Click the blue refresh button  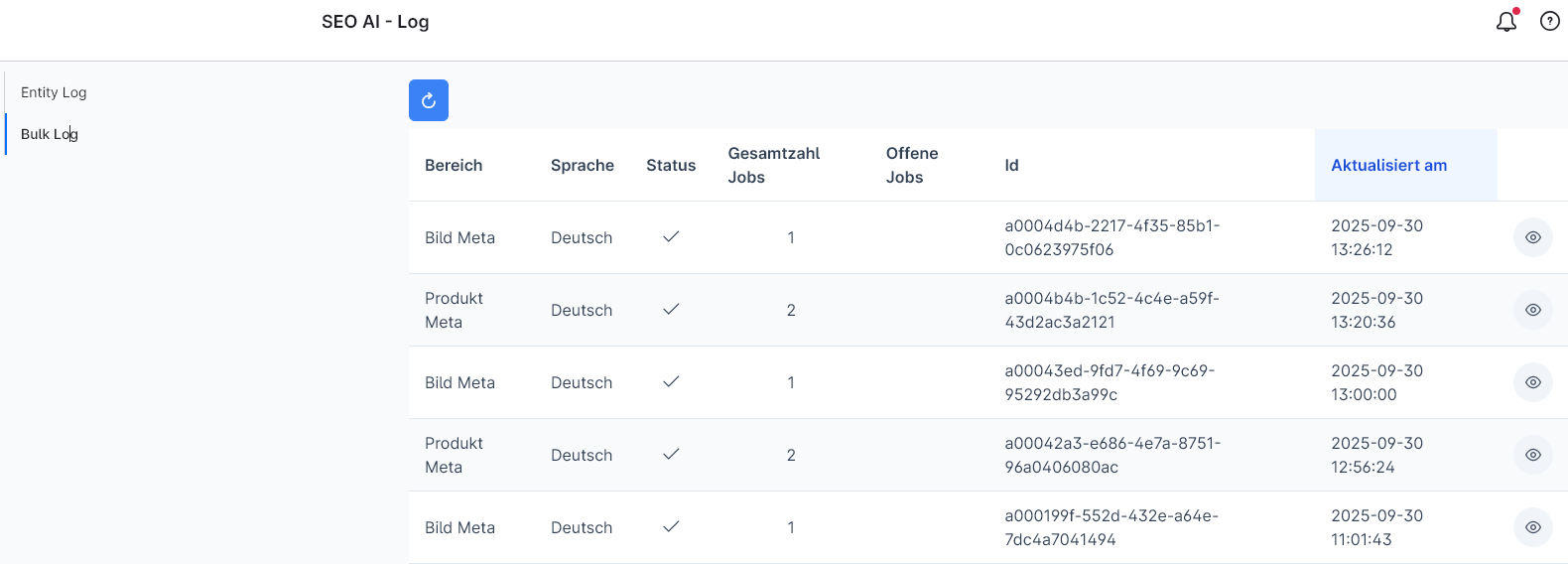pyautogui.click(x=429, y=100)
